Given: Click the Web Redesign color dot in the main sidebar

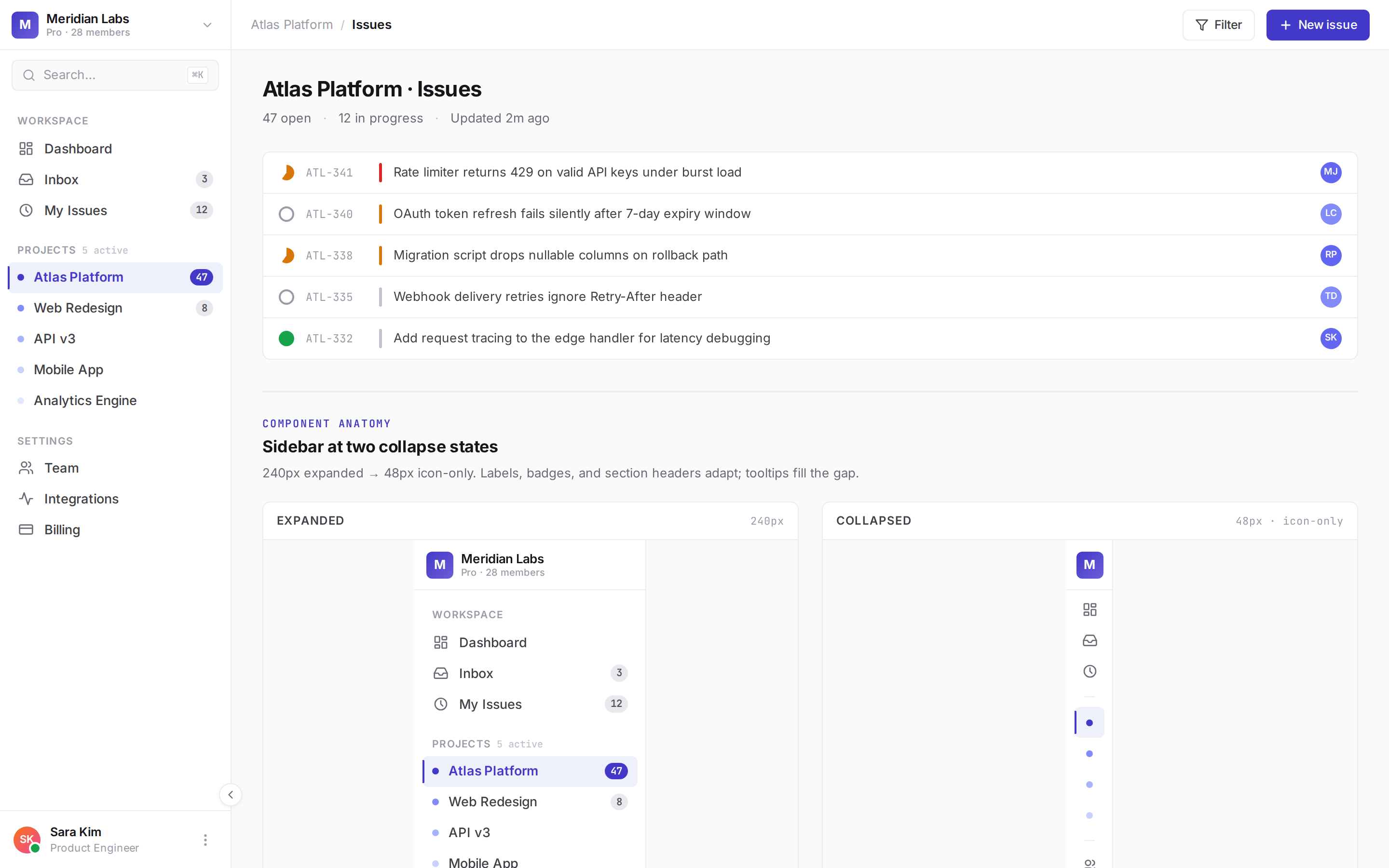Looking at the screenshot, I should point(21,308).
